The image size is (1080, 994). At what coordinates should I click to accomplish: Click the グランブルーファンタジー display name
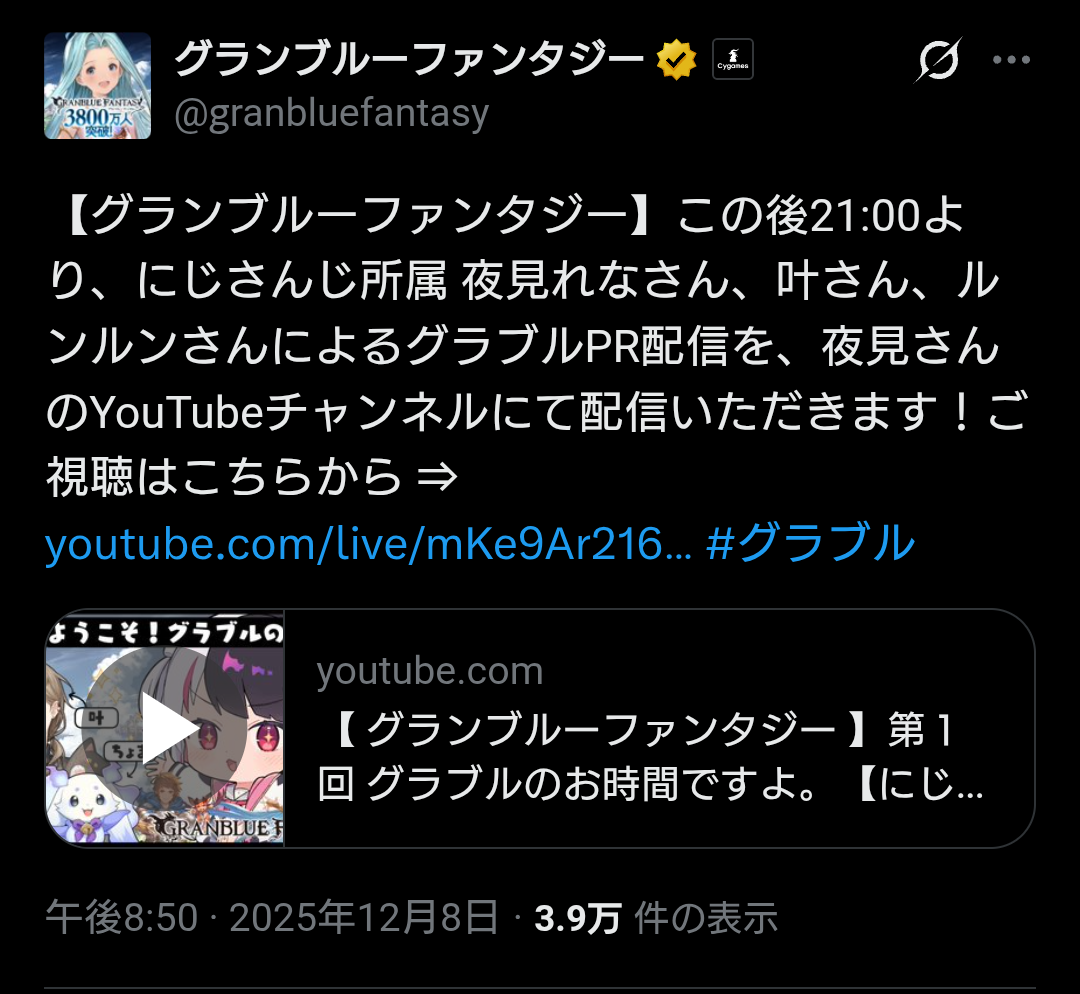(409, 60)
